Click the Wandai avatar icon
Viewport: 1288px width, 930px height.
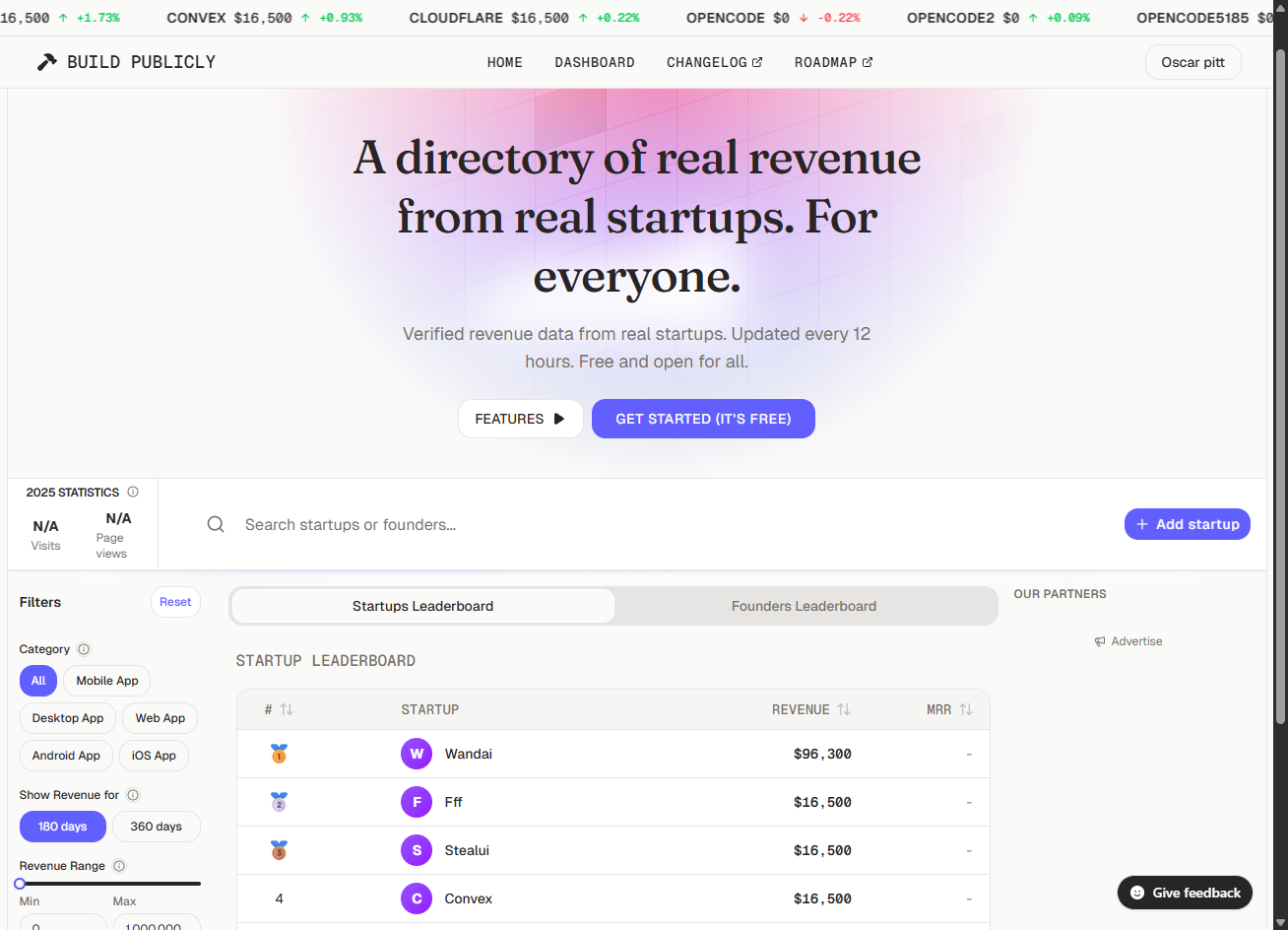417,754
